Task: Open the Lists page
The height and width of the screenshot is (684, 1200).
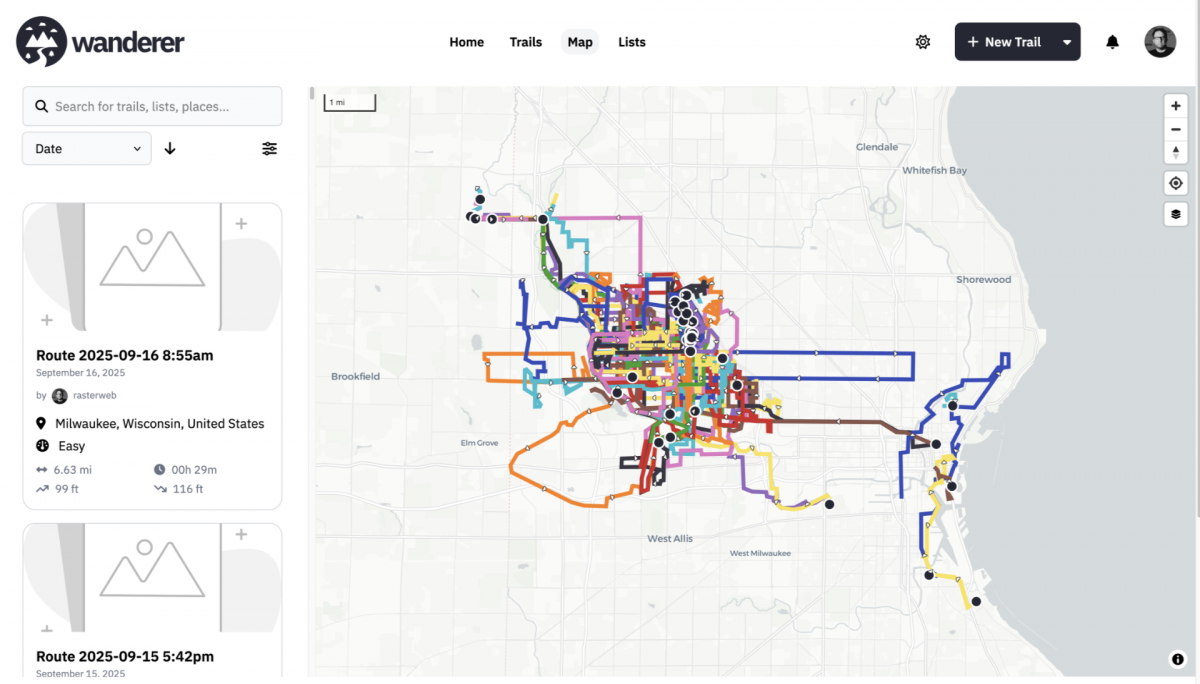Action: (x=632, y=42)
